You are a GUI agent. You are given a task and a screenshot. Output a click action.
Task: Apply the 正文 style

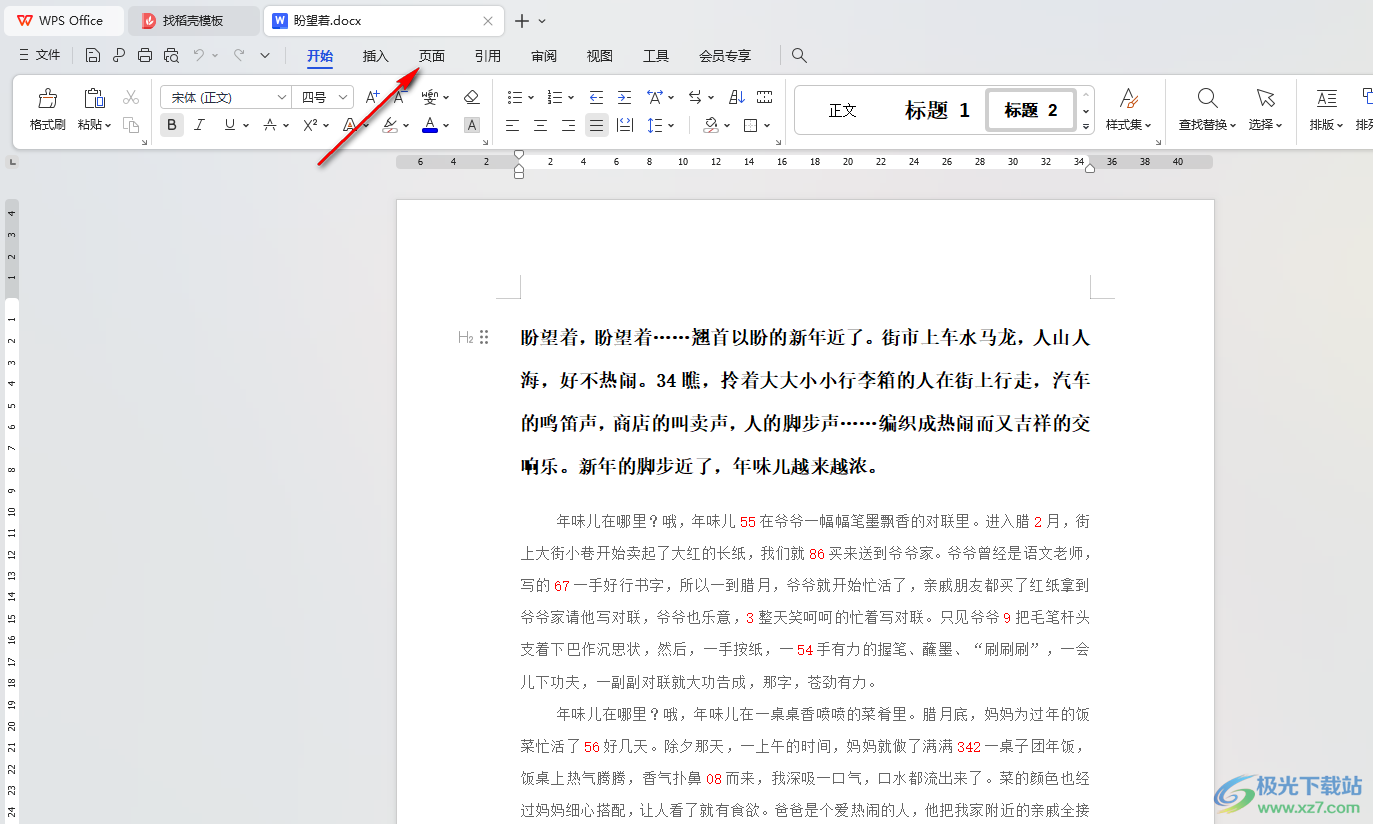(x=843, y=110)
